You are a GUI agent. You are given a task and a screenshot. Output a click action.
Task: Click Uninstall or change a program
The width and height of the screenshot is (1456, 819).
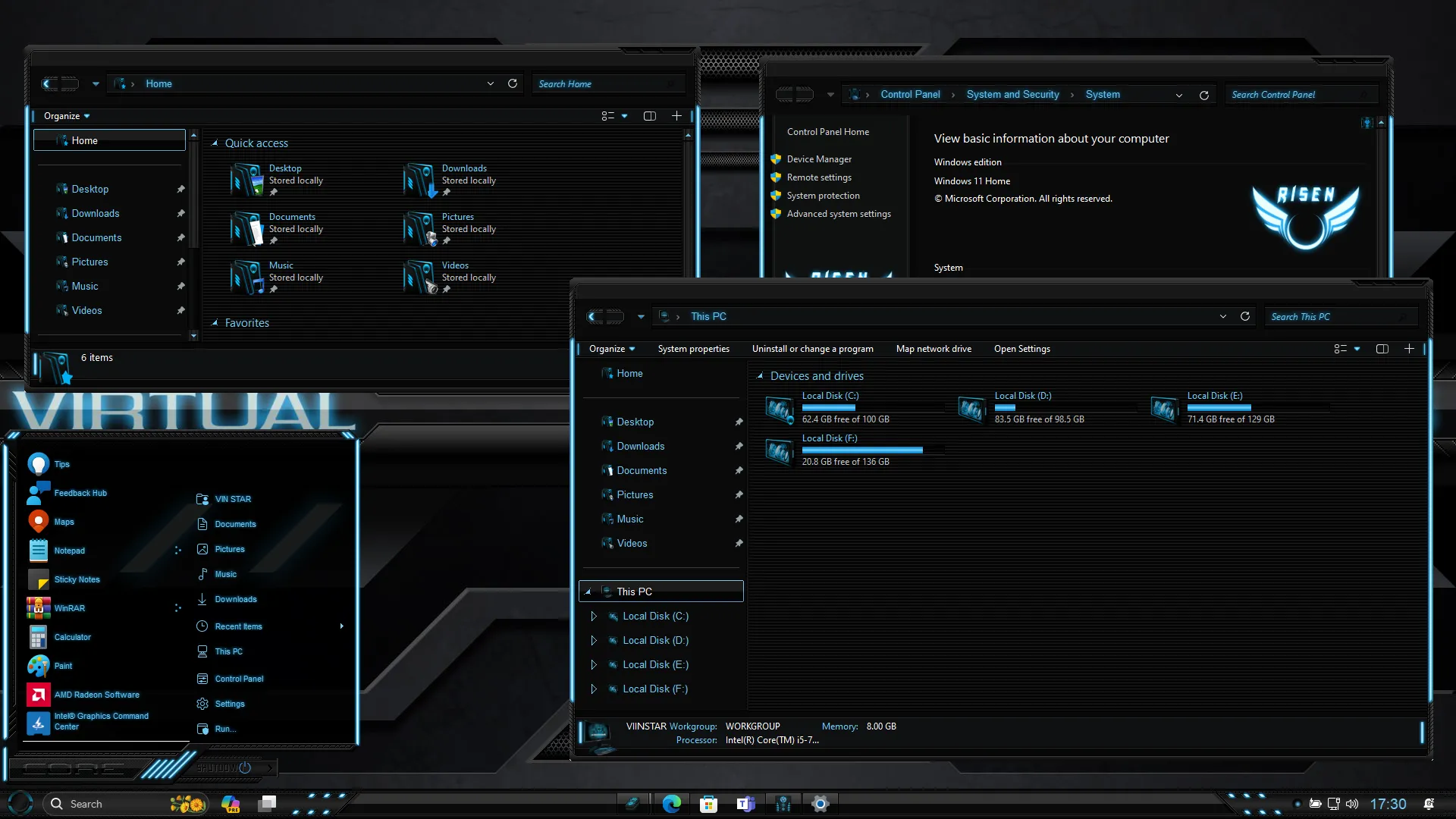click(x=812, y=349)
